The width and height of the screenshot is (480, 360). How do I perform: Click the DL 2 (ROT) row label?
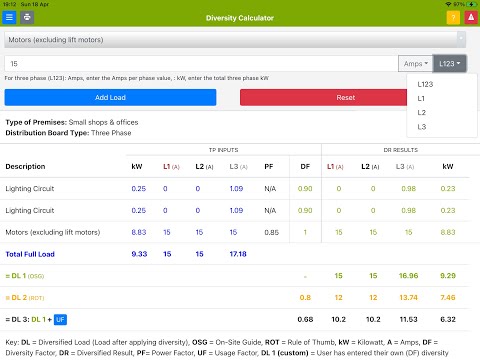(25, 298)
